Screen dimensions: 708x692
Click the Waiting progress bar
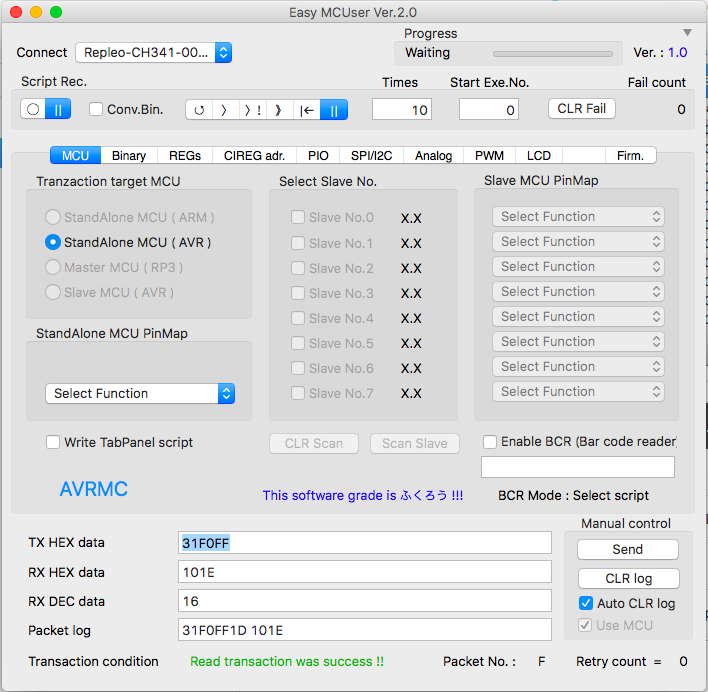pos(553,54)
